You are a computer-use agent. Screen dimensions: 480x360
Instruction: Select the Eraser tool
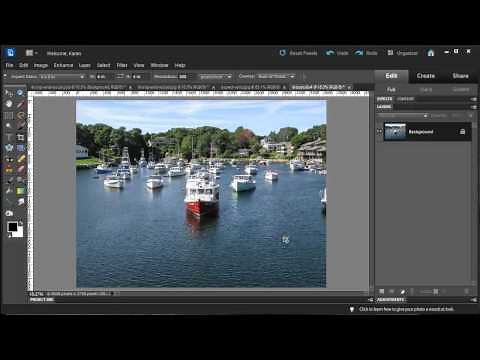tap(20, 169)
